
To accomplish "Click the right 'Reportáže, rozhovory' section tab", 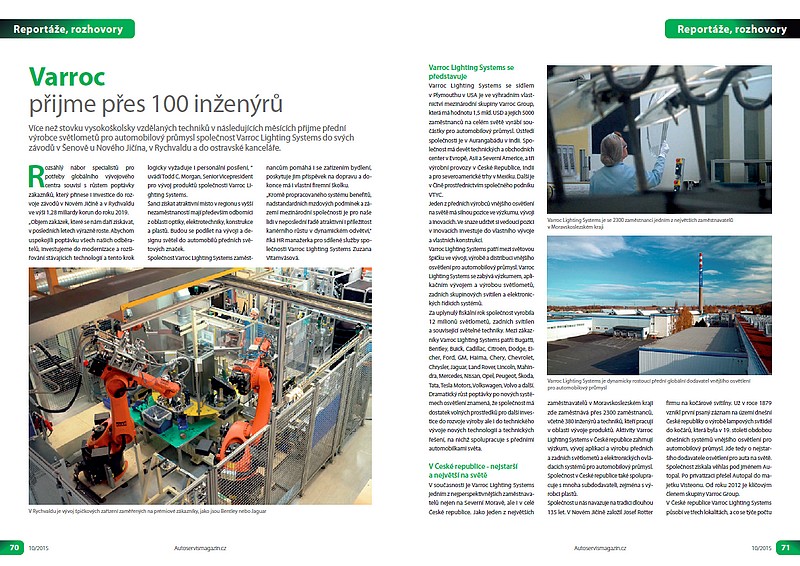I will pos(732,29).
